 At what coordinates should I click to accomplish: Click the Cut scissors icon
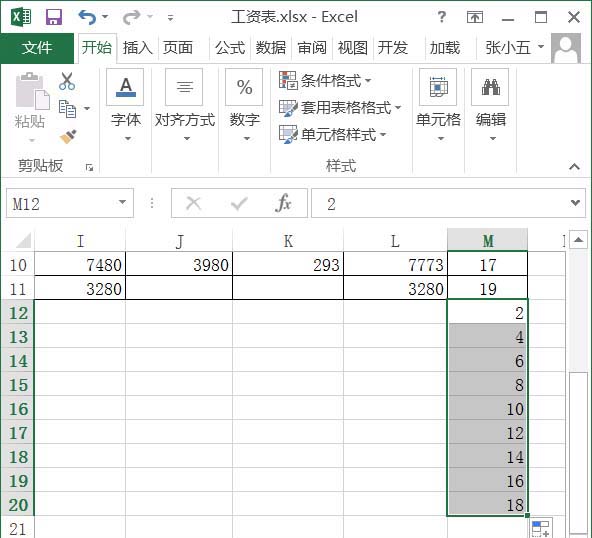point(67,81)
